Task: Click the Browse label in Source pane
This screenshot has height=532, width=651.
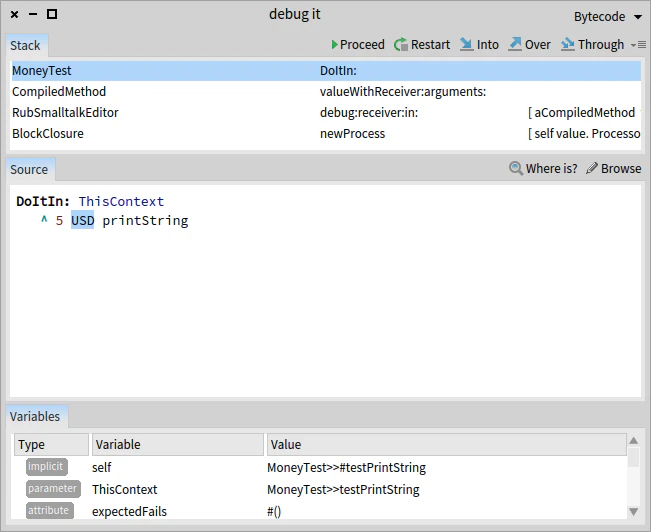Action: [x=621, y=168]
